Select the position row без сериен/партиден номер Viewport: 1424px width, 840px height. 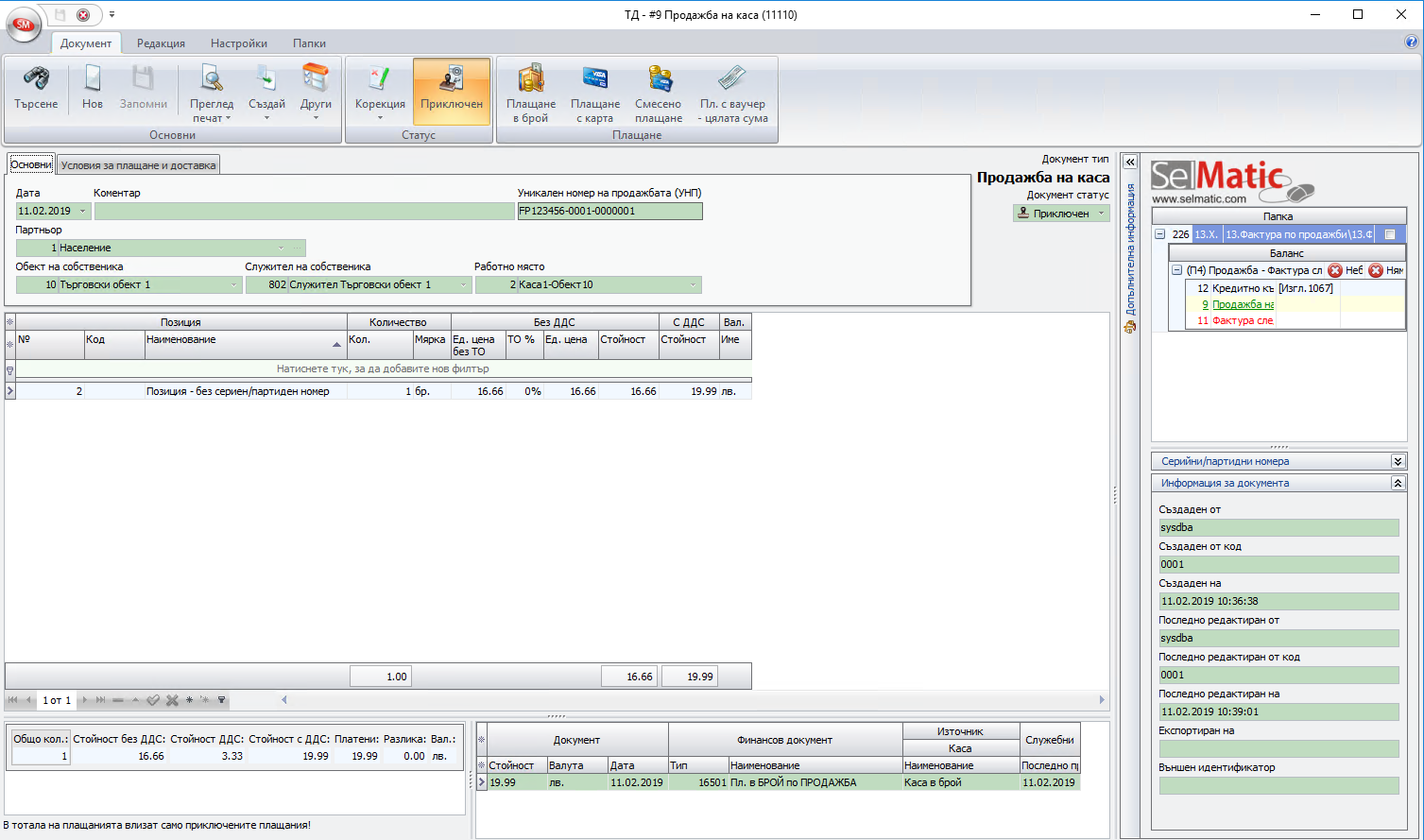point(384,391)
